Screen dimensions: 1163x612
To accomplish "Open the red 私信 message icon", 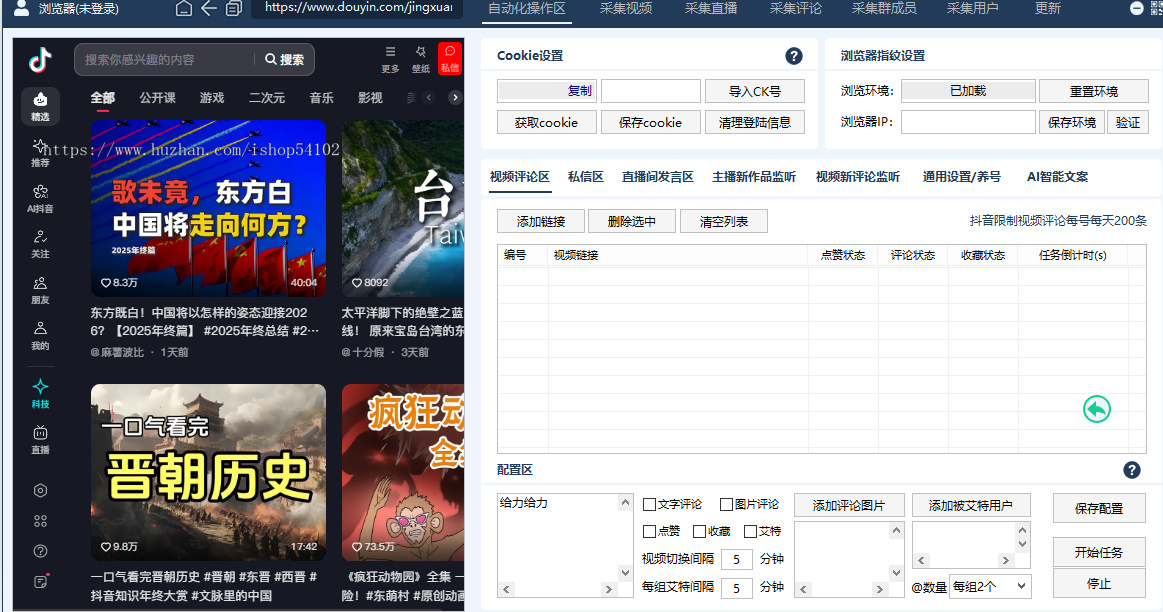I will tap(449, 59).
